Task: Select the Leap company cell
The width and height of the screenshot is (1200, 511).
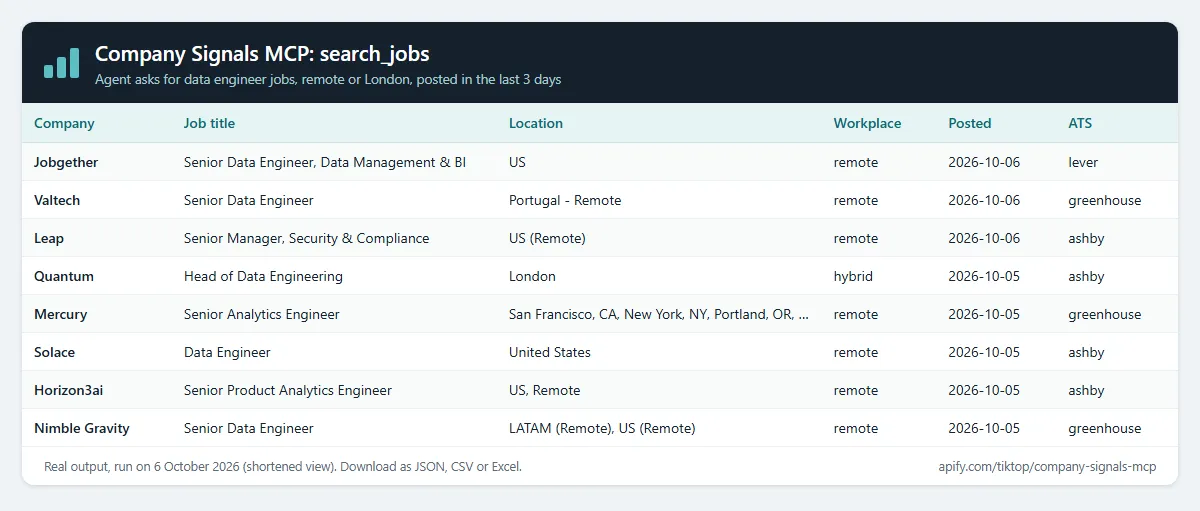Action: (49, 238)
